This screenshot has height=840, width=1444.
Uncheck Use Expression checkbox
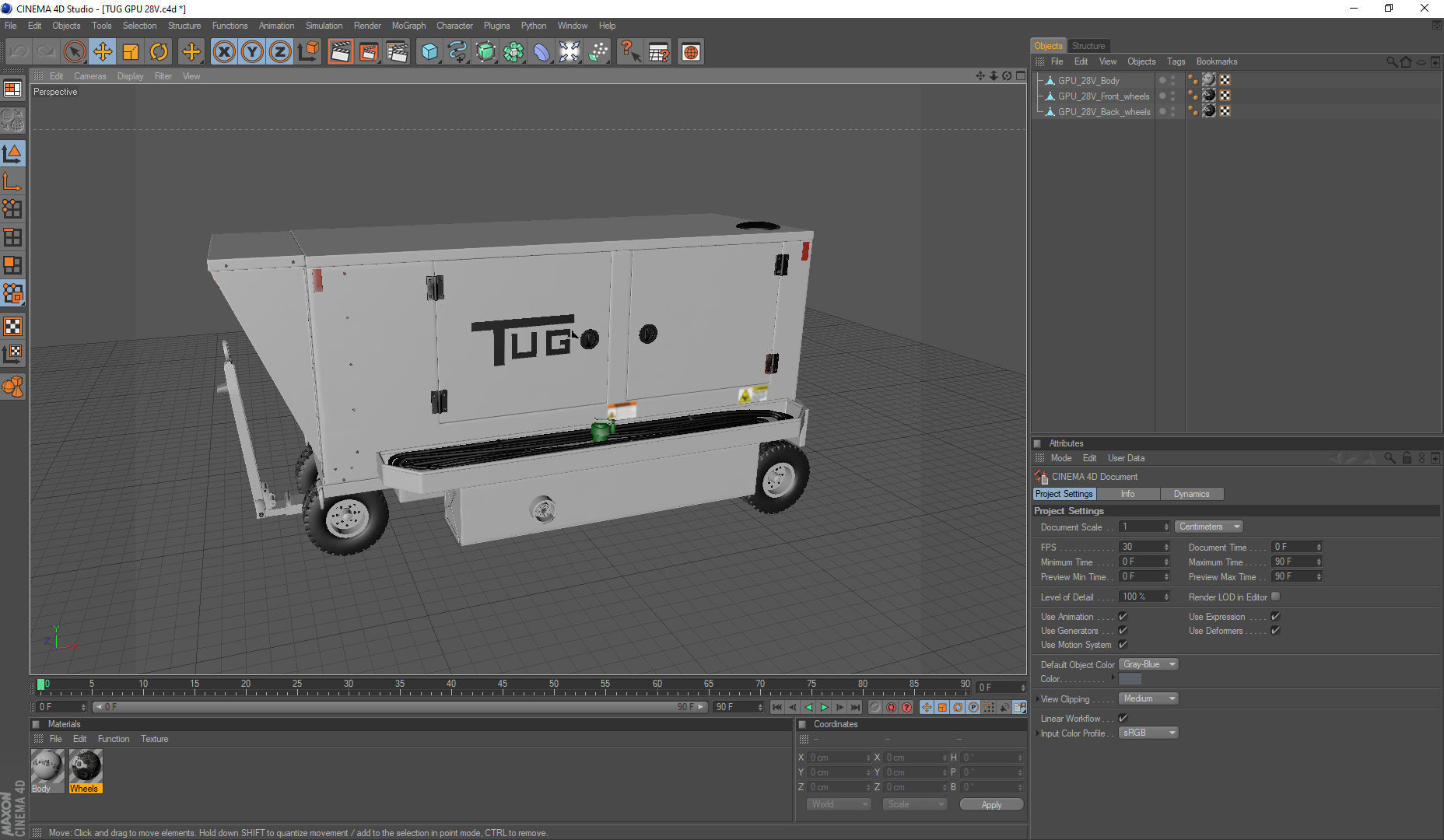(x=1275, y=616)
